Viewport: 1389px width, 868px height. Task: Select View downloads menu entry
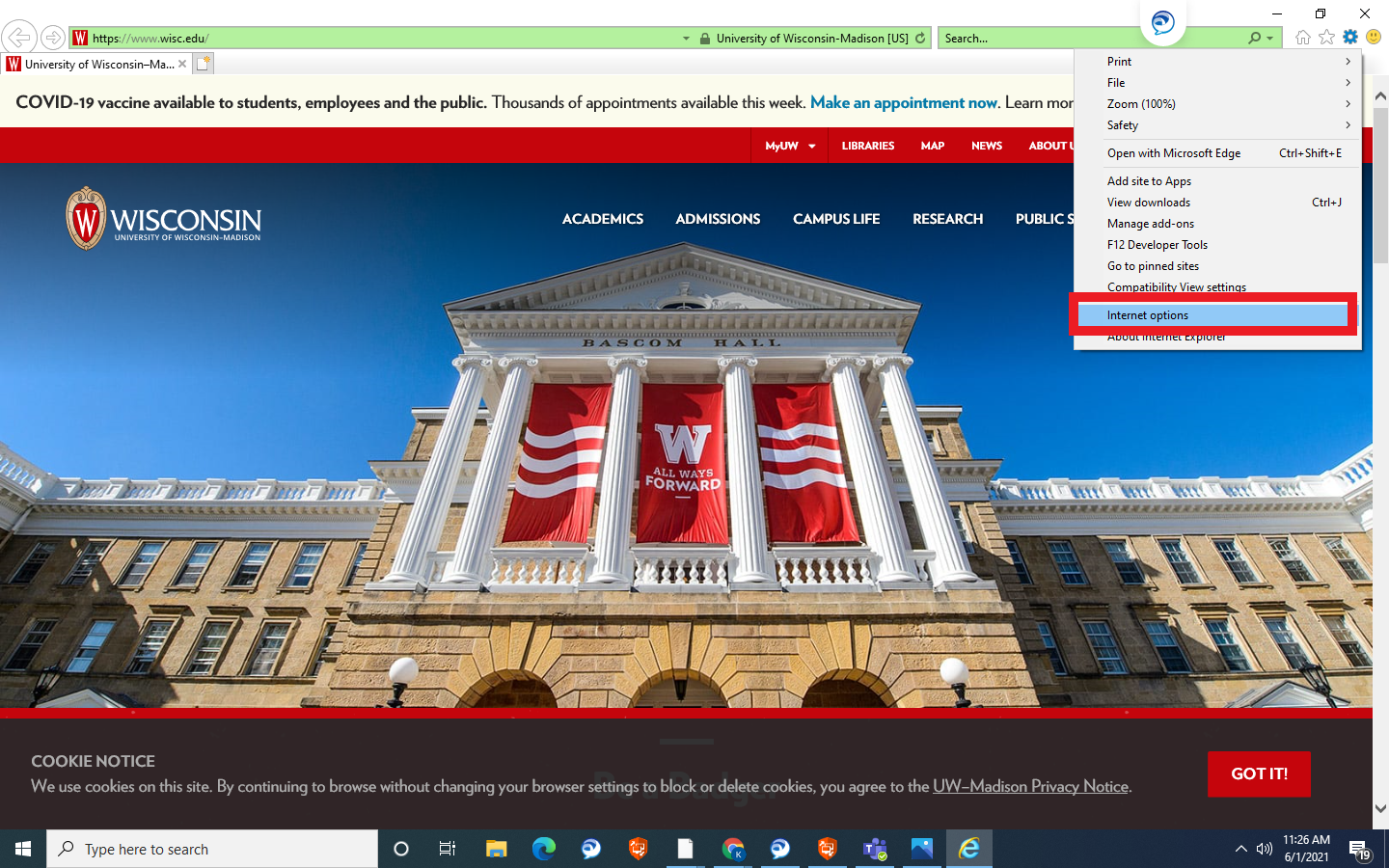click(x=1218, y=203)
